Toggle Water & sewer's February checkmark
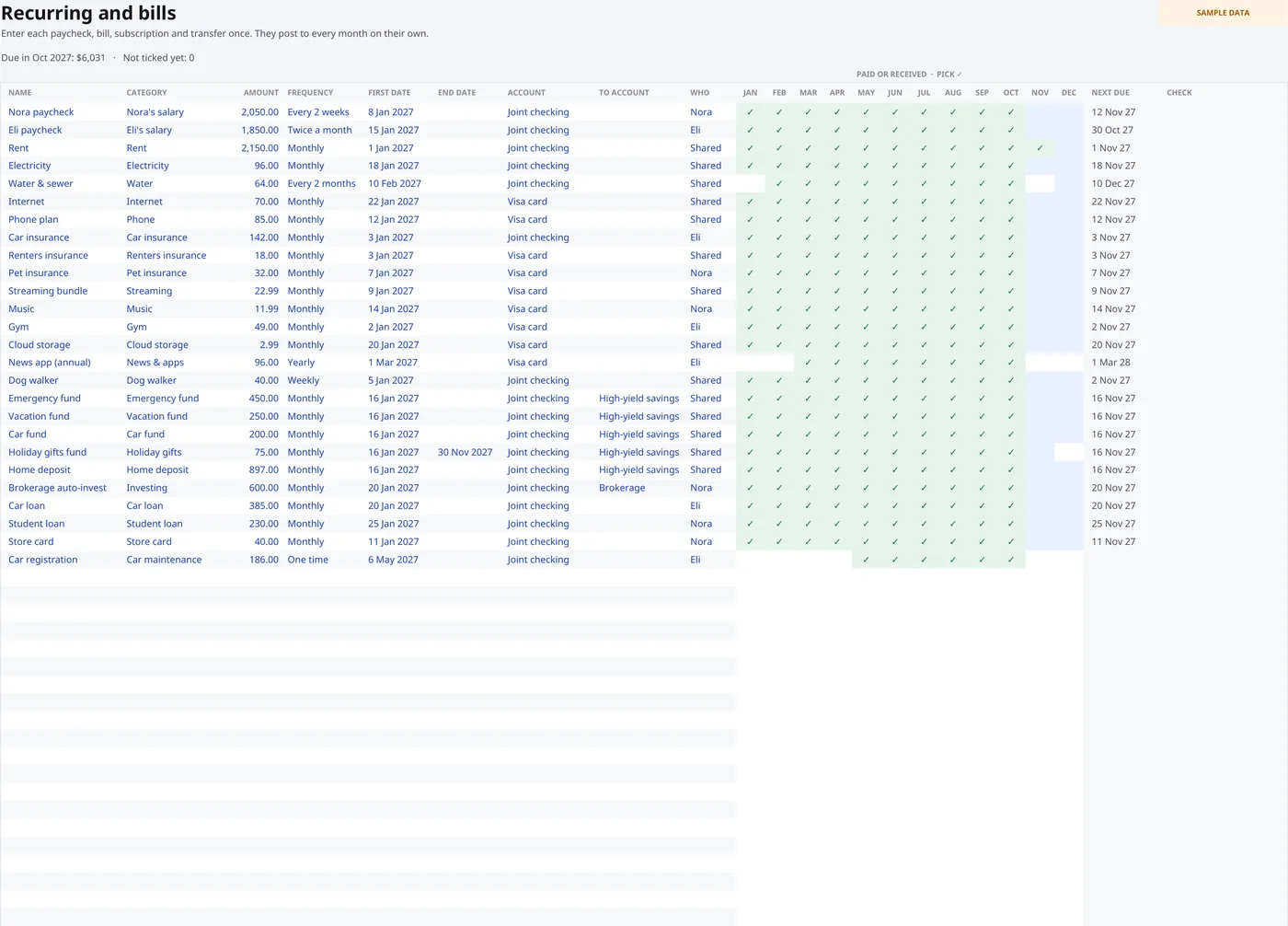The image size is (1288, 926). pyautogui.click(x=779, y=183)
